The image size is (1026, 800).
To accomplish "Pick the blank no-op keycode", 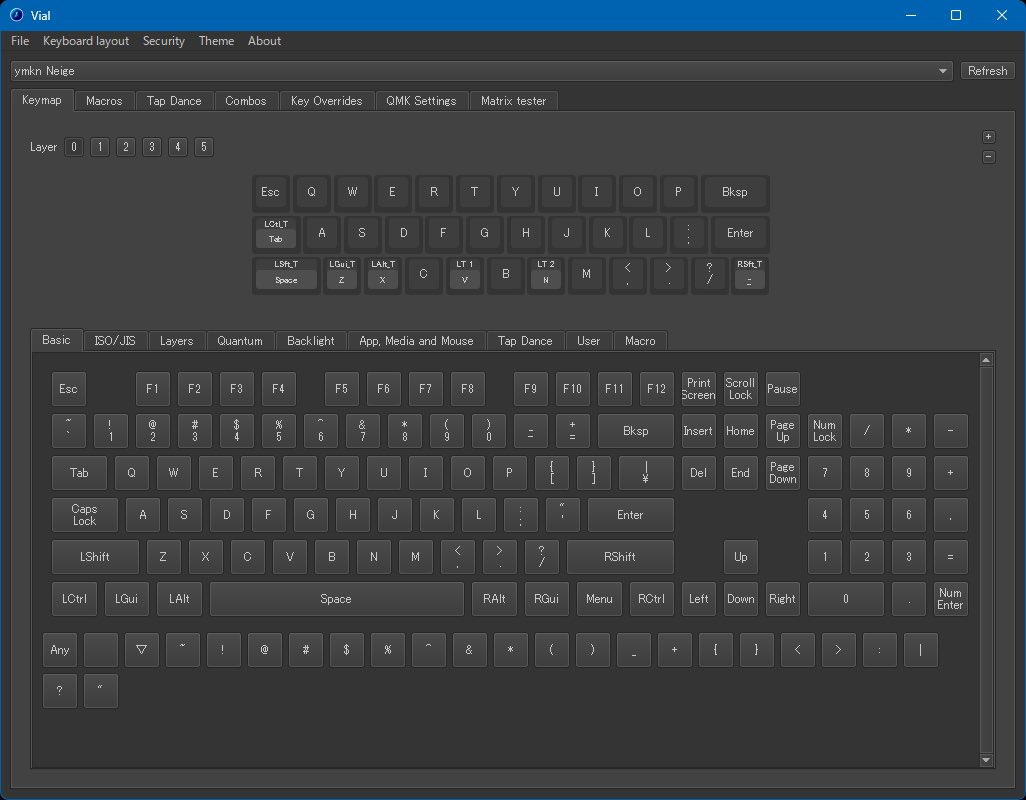I will [x=101, y=650].
